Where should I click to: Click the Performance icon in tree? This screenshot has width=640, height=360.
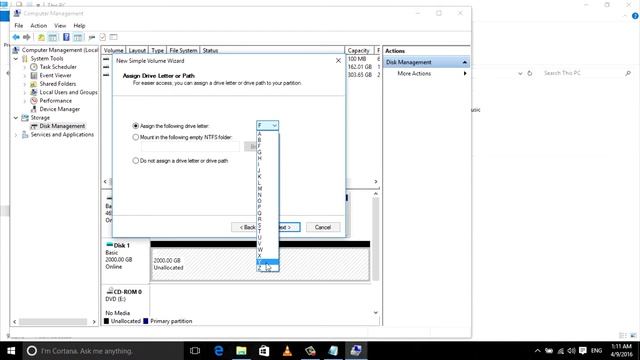(34, 101)
